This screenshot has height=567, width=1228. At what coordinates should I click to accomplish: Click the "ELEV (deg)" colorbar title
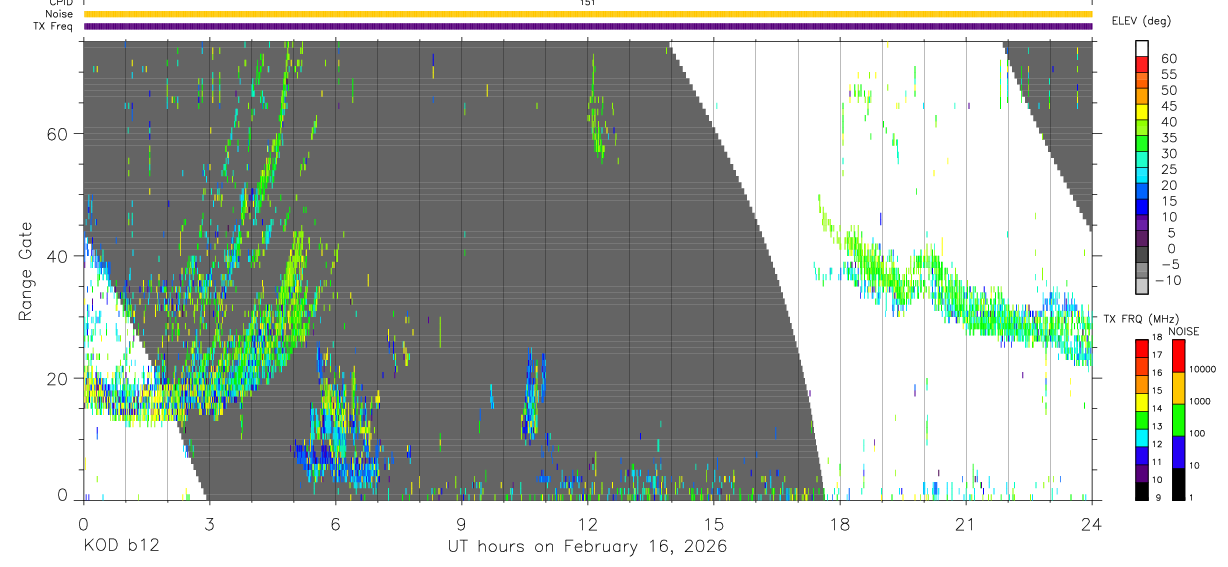1141,20
